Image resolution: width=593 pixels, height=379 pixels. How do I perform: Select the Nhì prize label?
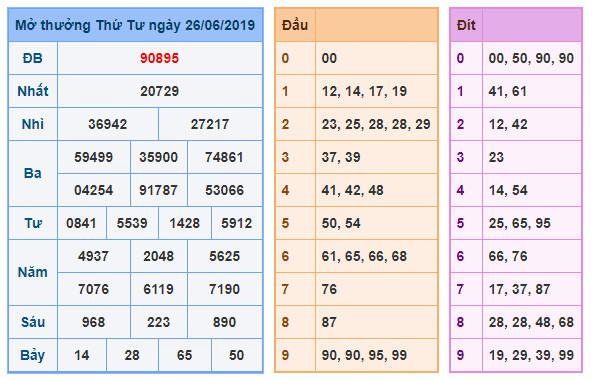pos(33,124)
